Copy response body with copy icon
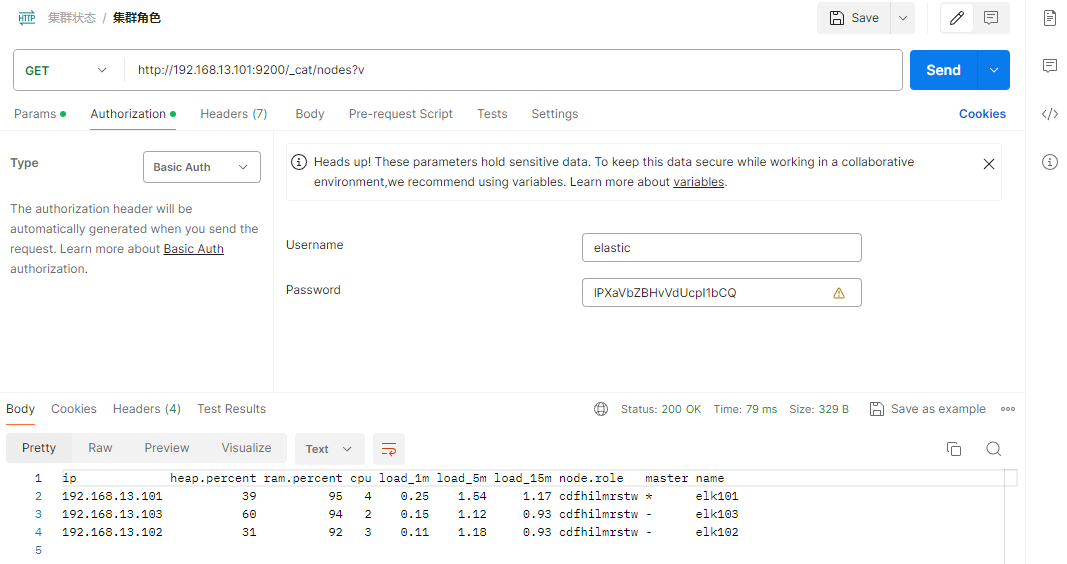The width and height of the screenshot is (1067, 564). tap(954, 449)
